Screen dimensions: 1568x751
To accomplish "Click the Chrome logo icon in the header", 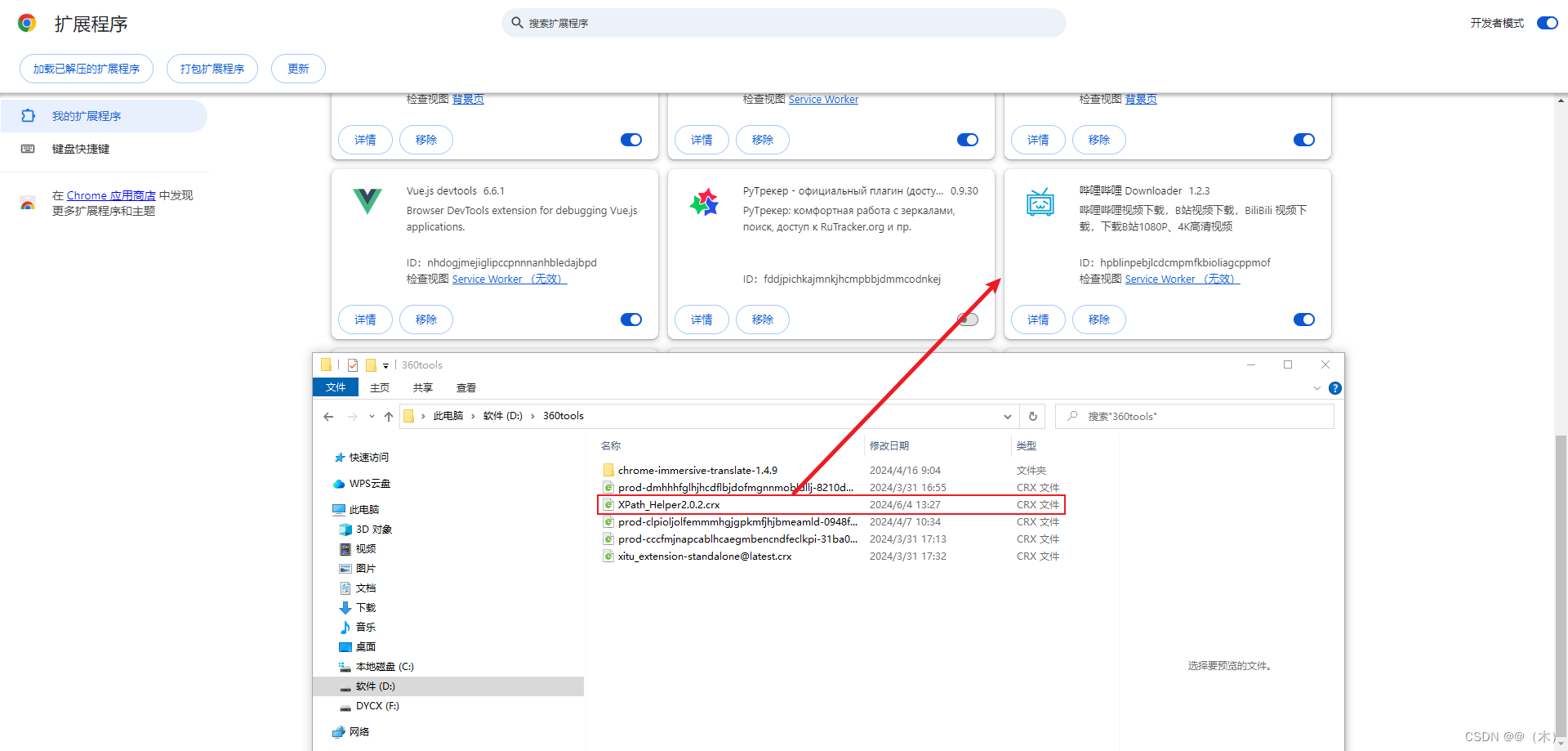I will point(27,23).
